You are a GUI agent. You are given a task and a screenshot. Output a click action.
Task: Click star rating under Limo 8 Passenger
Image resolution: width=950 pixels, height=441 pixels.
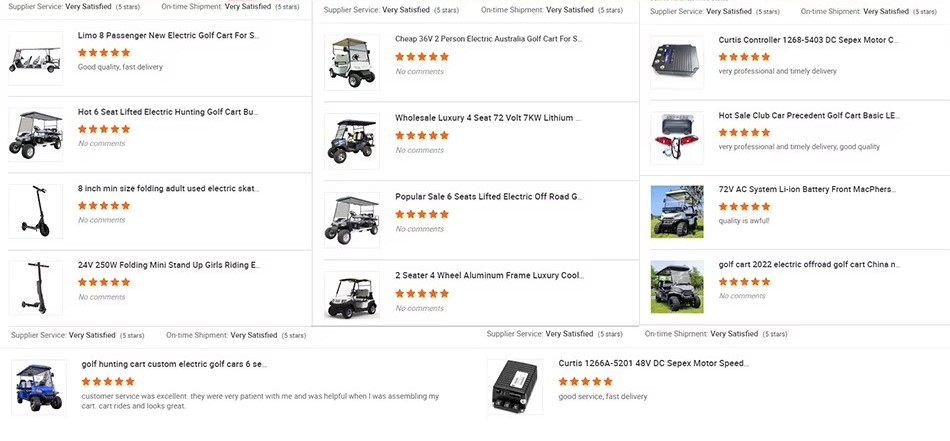104,53
